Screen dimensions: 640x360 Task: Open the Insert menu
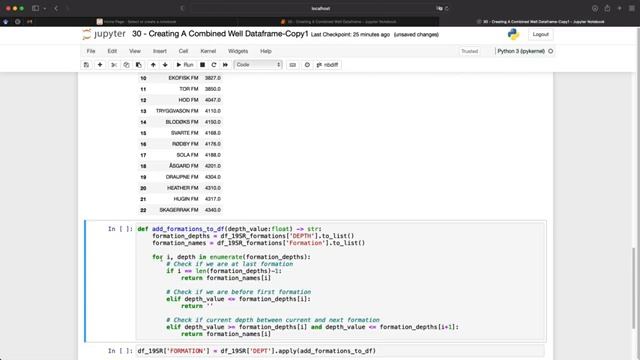pos(160,51)
